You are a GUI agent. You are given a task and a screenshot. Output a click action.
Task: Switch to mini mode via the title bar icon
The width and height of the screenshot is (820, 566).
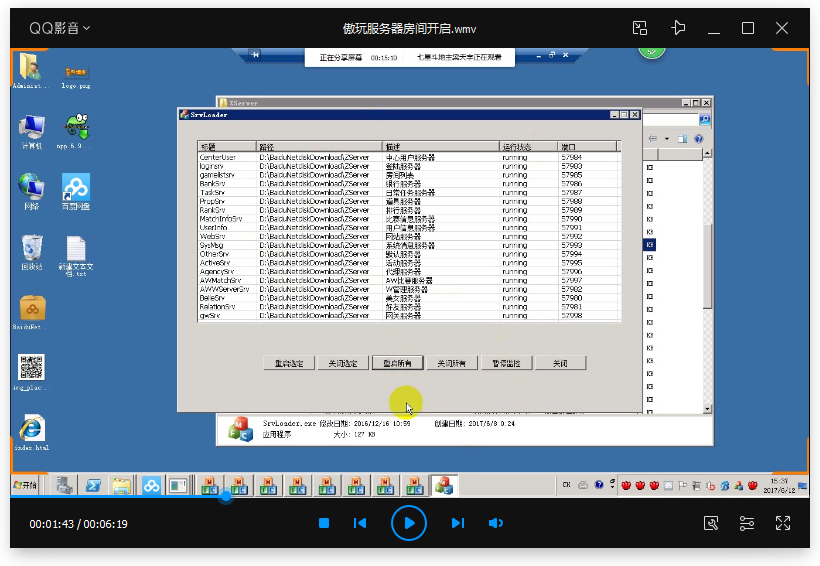point(640,28)
